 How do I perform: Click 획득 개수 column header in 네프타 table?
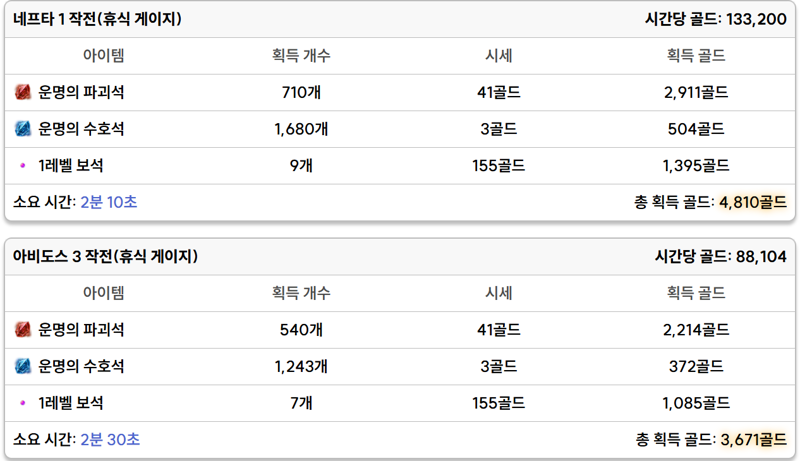tap(301, 56)
